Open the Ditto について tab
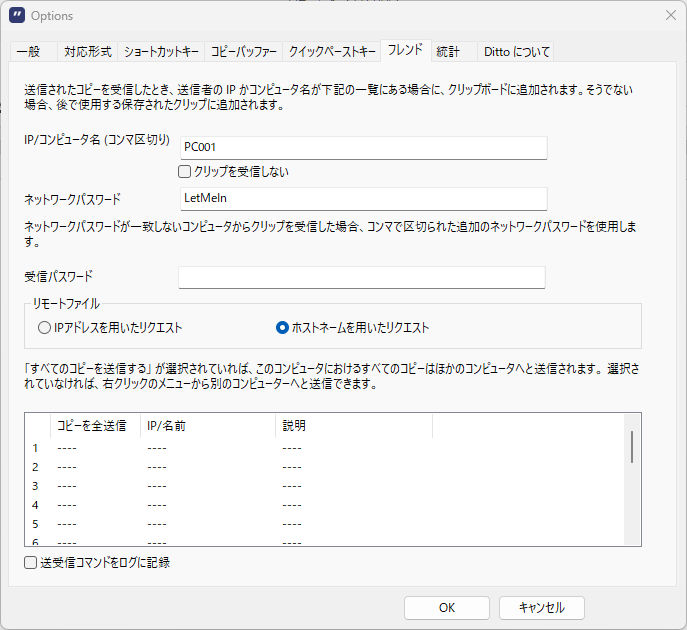Viewport: 687px width, 630px height. (516, 52)
